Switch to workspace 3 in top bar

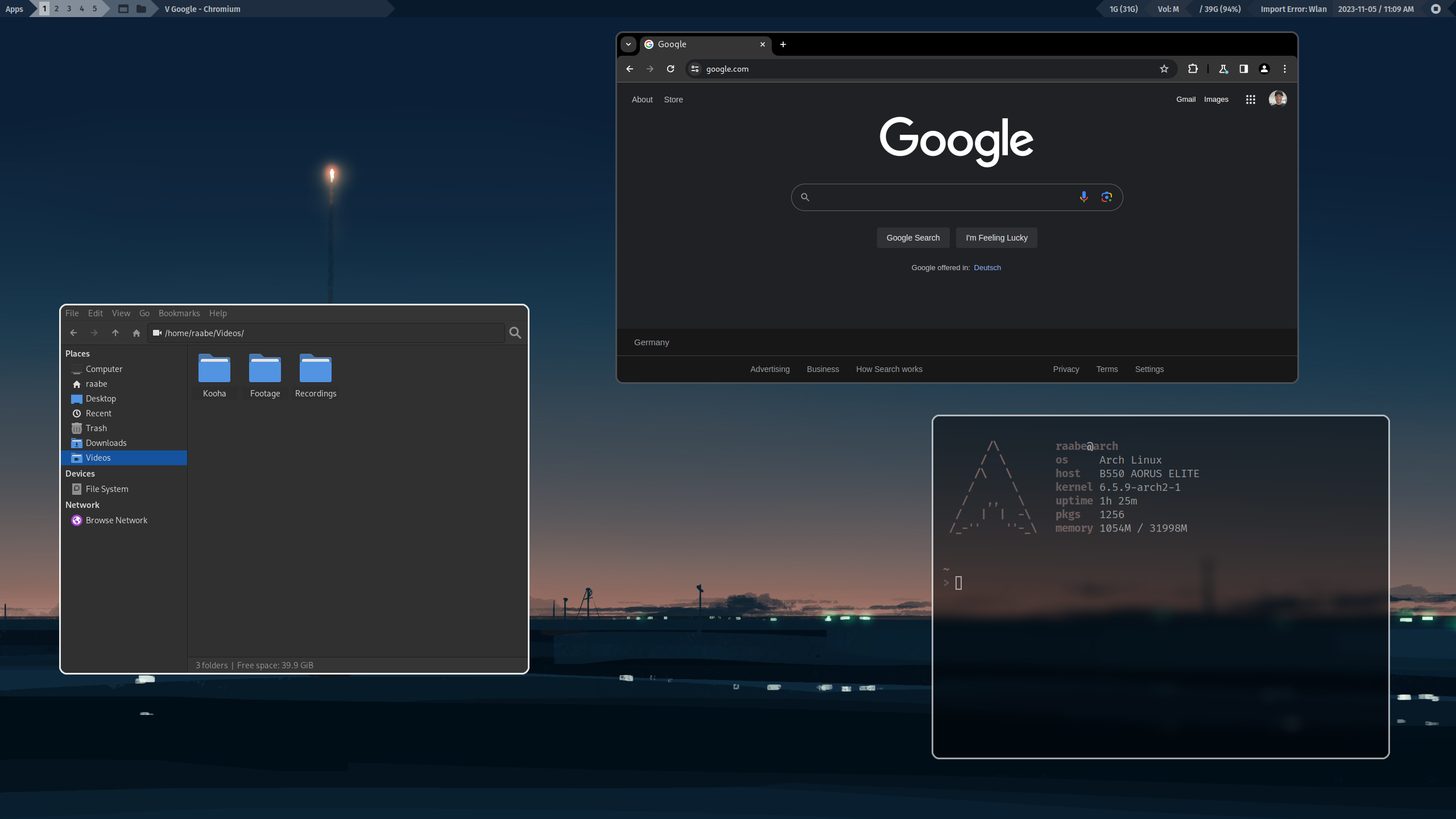coord(69,9)
